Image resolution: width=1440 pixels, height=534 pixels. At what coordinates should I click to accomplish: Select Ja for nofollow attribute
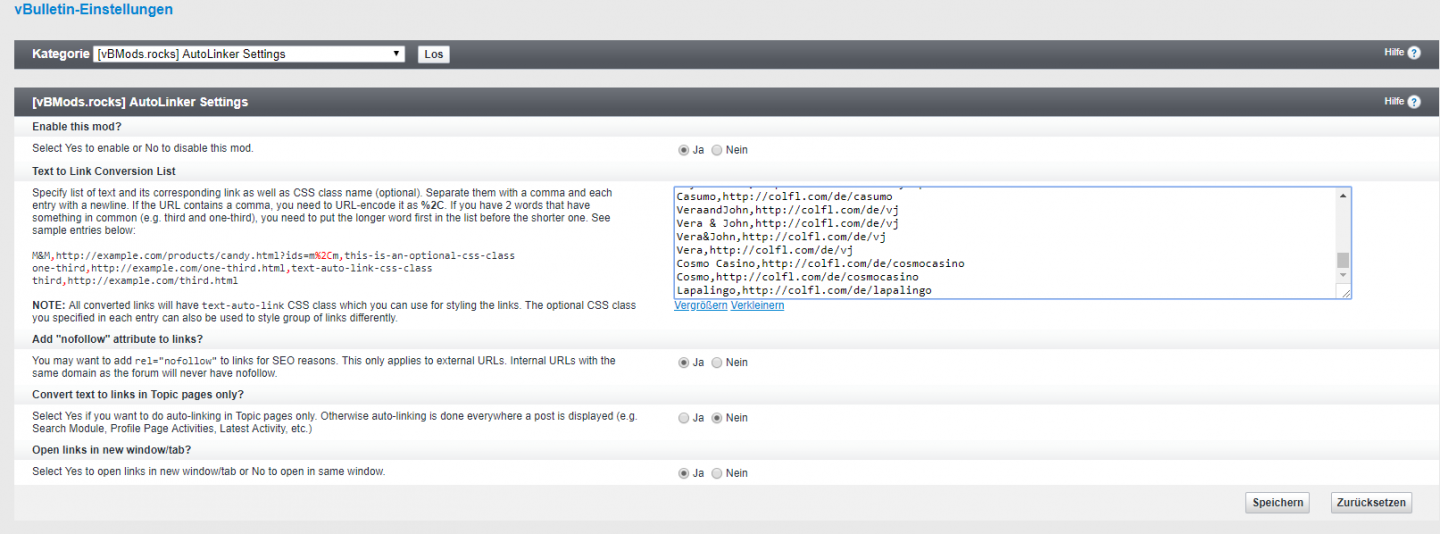tap(684, 363)
